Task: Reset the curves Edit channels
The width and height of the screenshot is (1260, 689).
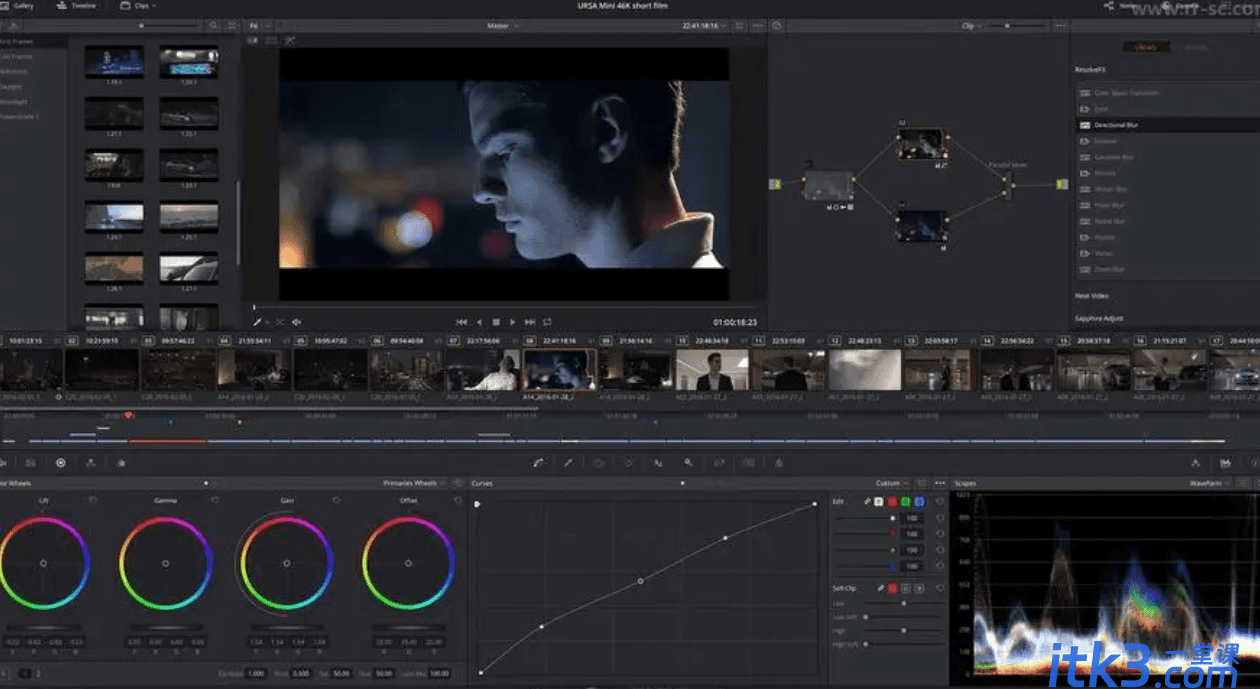Action: point(940,501)
